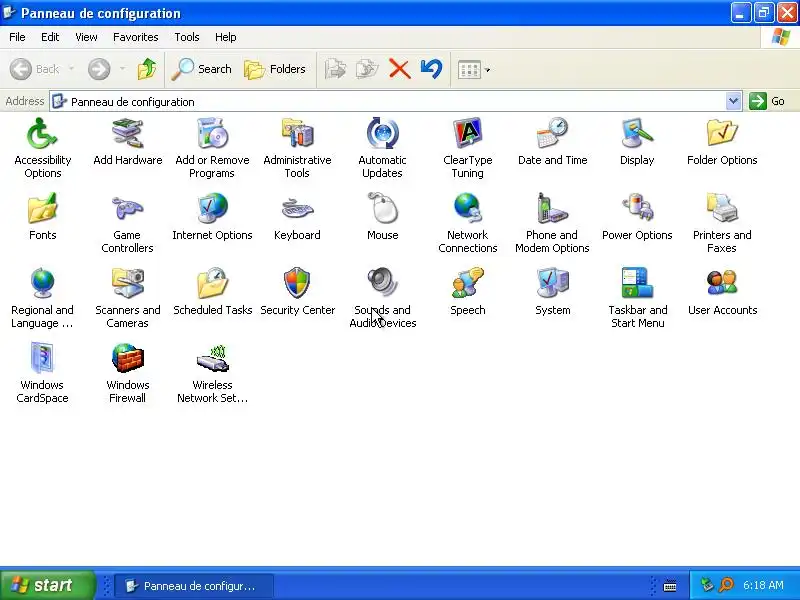Open the Edit menu
Screen dimensions: 800x600
coord(50,37)
